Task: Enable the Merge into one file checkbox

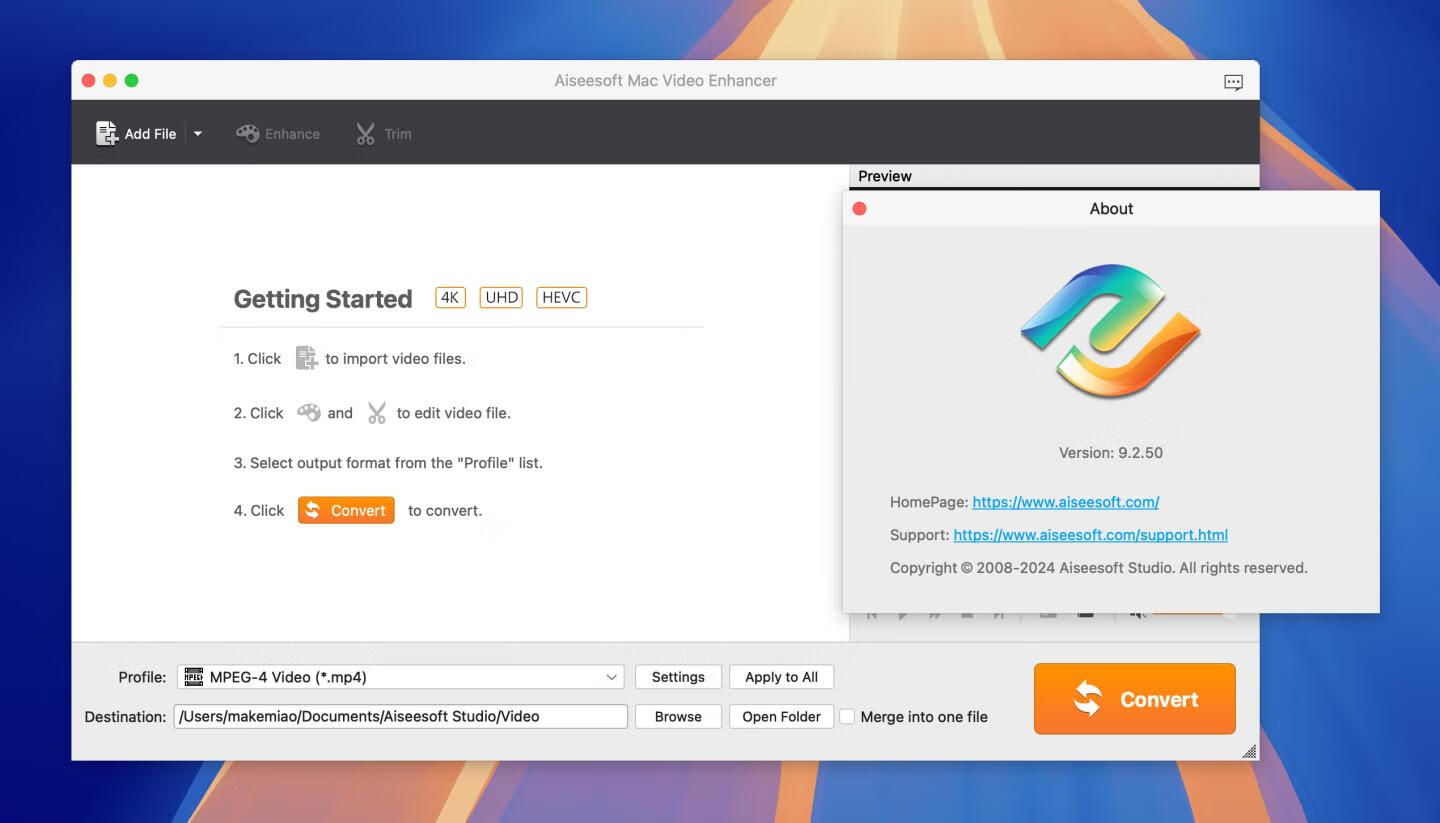Action: 847,717
